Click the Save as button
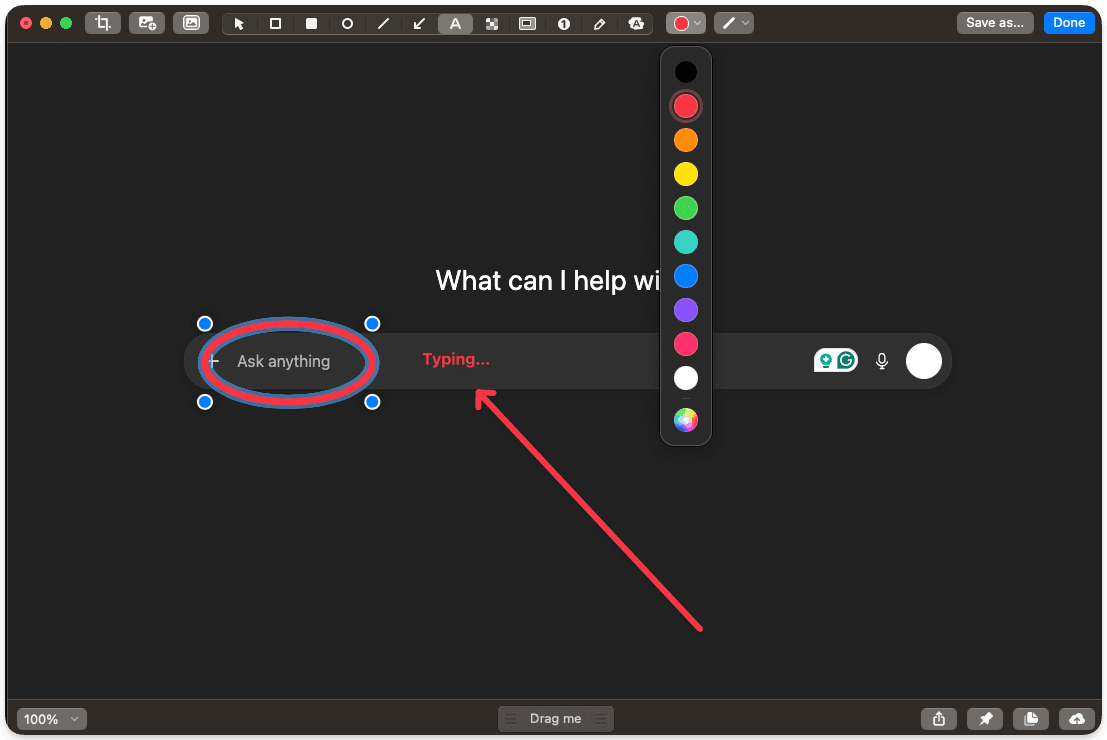 coord(994,22)
